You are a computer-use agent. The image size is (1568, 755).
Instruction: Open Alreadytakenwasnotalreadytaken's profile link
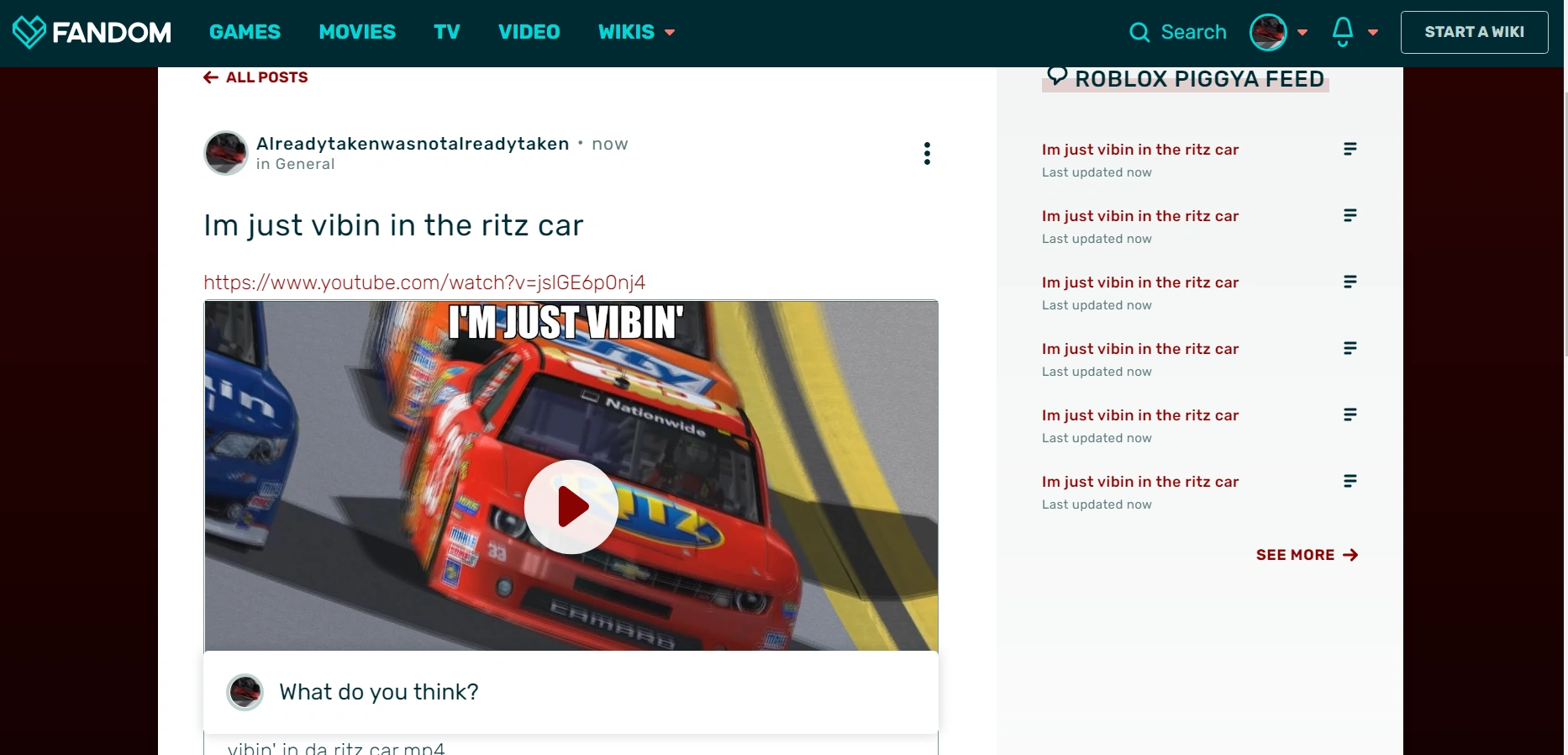413,144
